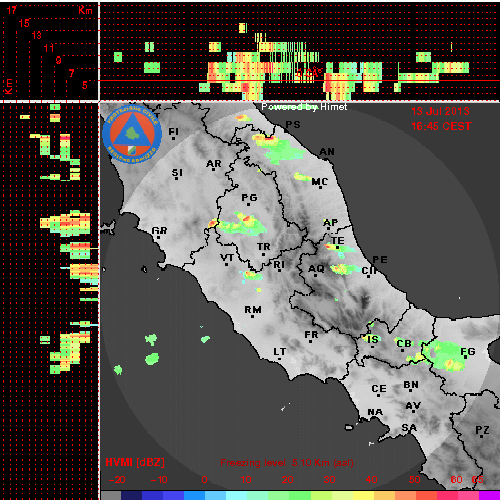This screenshot has height=500, width=500.
Task: Click the FI city label on map
Action: [173, 132]
